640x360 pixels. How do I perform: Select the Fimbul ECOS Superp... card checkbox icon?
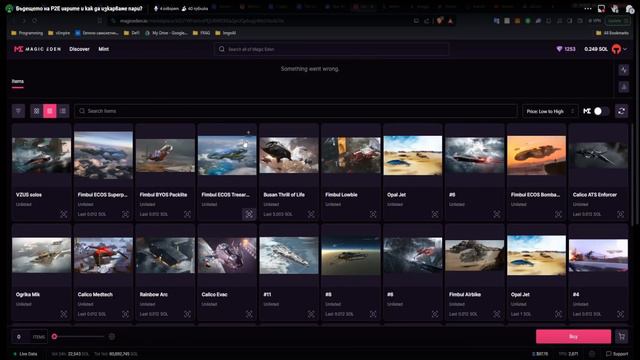click(x=125, y=214)
